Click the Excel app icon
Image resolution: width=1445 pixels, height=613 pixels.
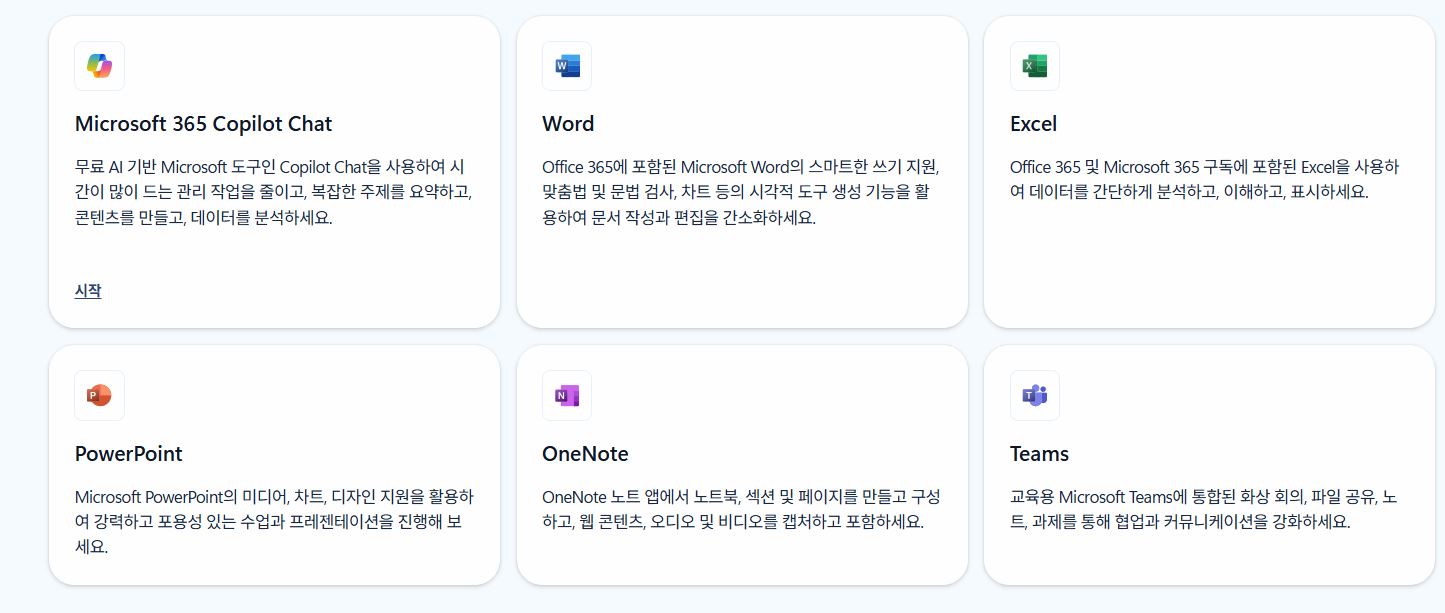(x=1035, y=65)
